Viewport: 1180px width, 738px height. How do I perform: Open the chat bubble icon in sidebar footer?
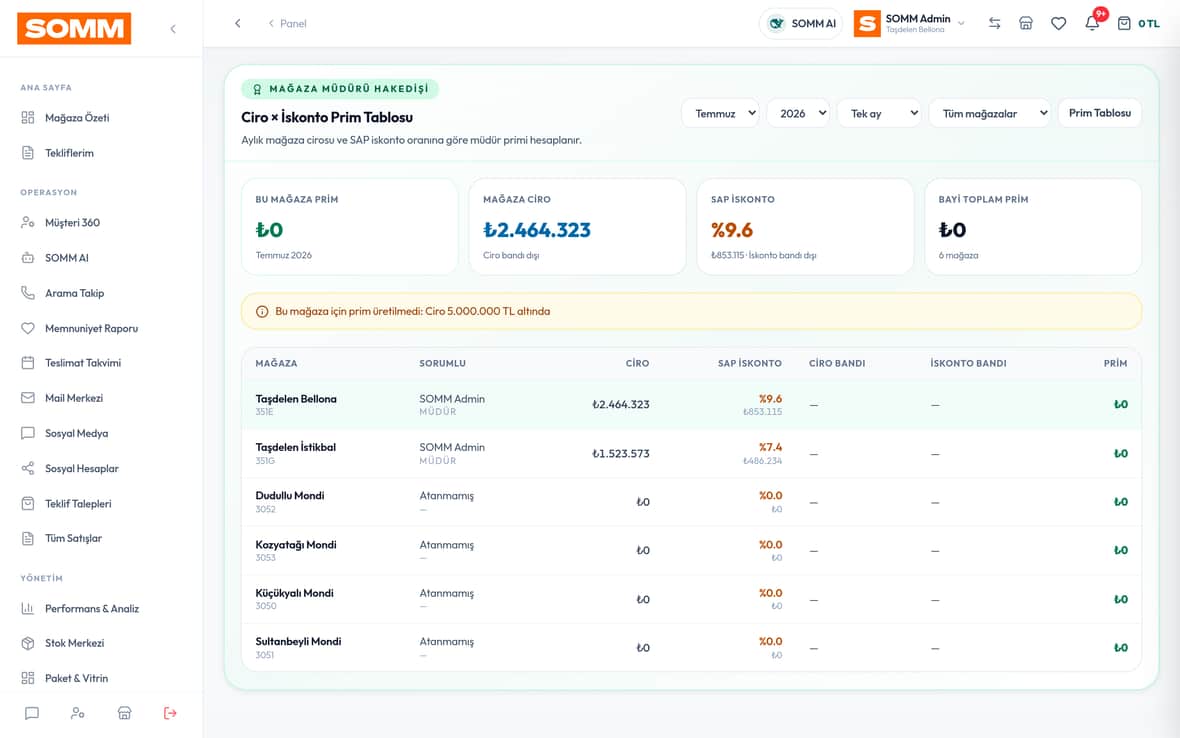pos(32,712)
